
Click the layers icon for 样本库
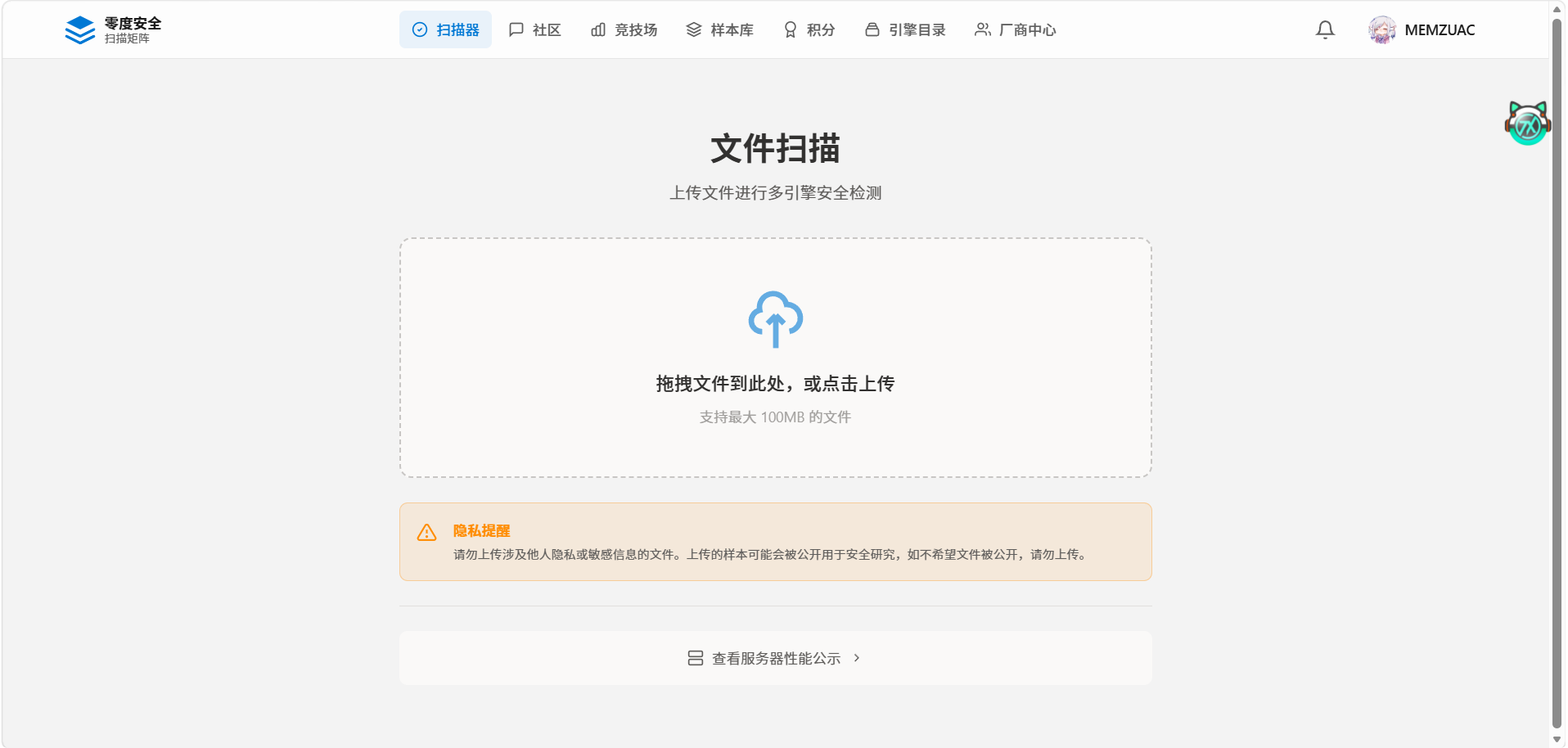(x=694, y=30)
